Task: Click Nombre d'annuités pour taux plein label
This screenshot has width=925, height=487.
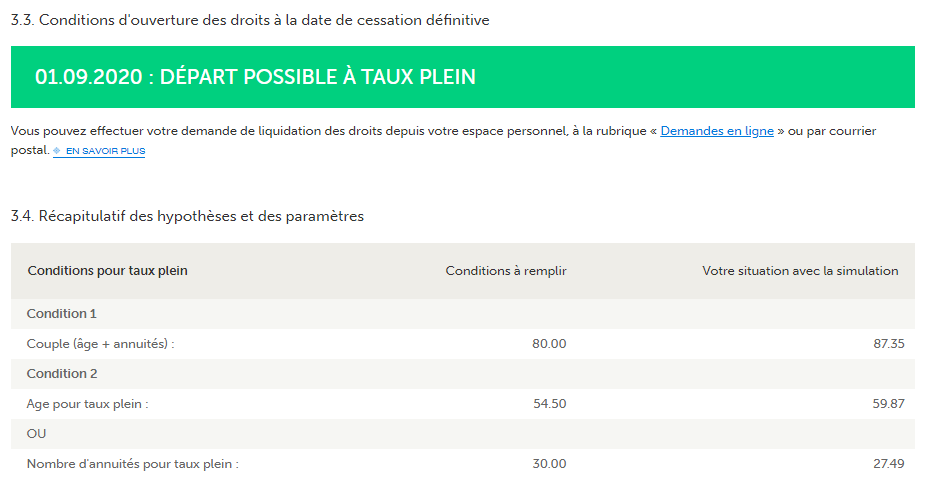Action: [x=133, y=464]
